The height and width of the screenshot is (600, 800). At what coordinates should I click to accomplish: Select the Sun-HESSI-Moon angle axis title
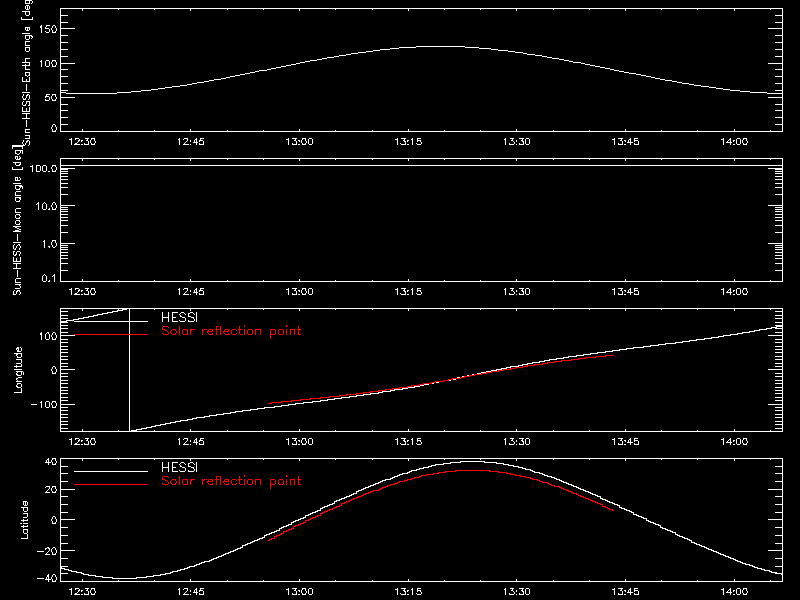(17, 220)
